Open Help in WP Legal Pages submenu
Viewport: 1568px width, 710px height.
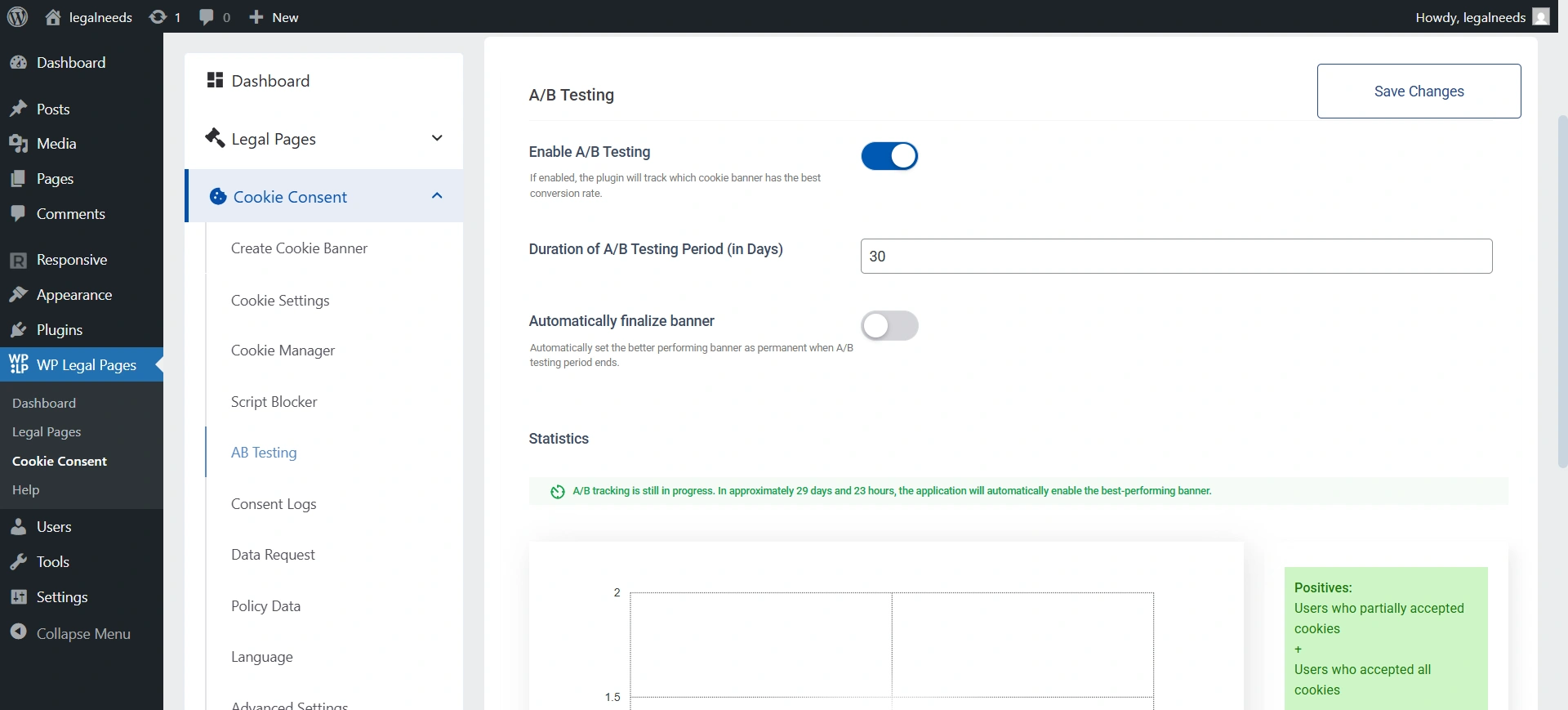(x=25, y=490)
